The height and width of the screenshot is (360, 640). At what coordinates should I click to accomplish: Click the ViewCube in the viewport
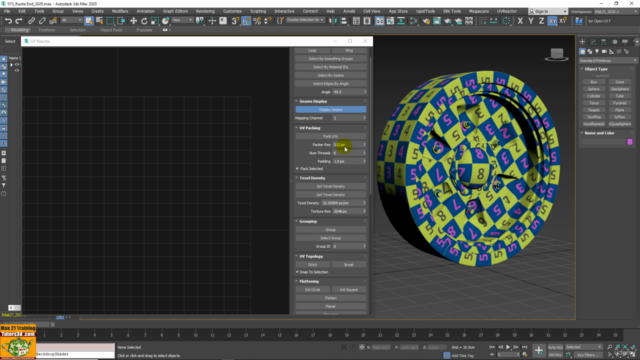click(557, 54)
